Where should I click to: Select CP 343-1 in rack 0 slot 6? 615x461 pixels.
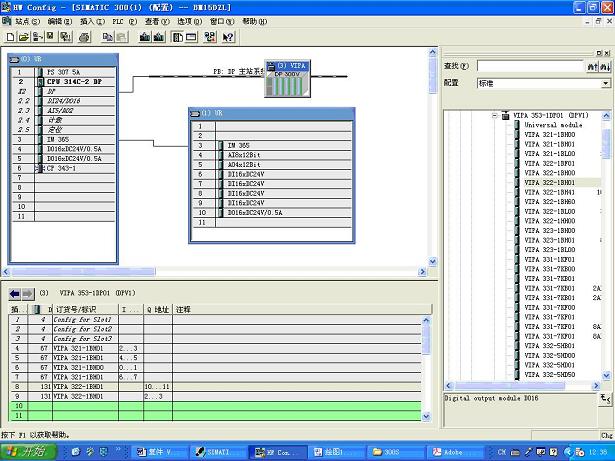(x=64, y=168)
